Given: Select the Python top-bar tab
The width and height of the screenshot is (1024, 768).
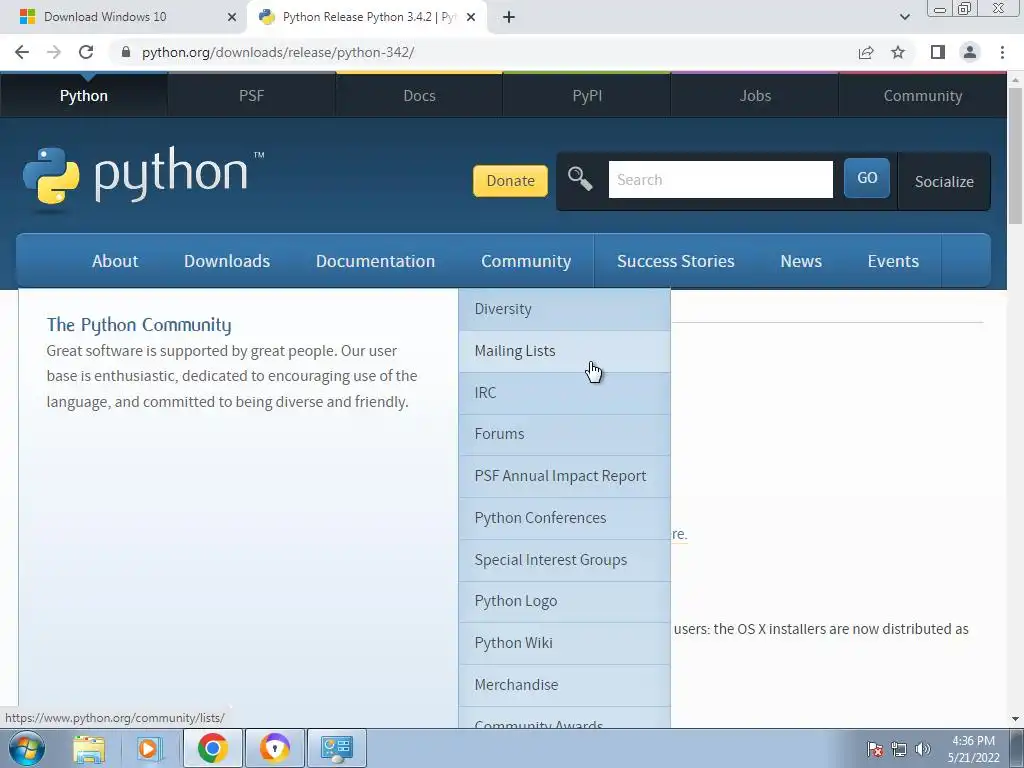Looking at the screenshot, I should tap(84, 96).
